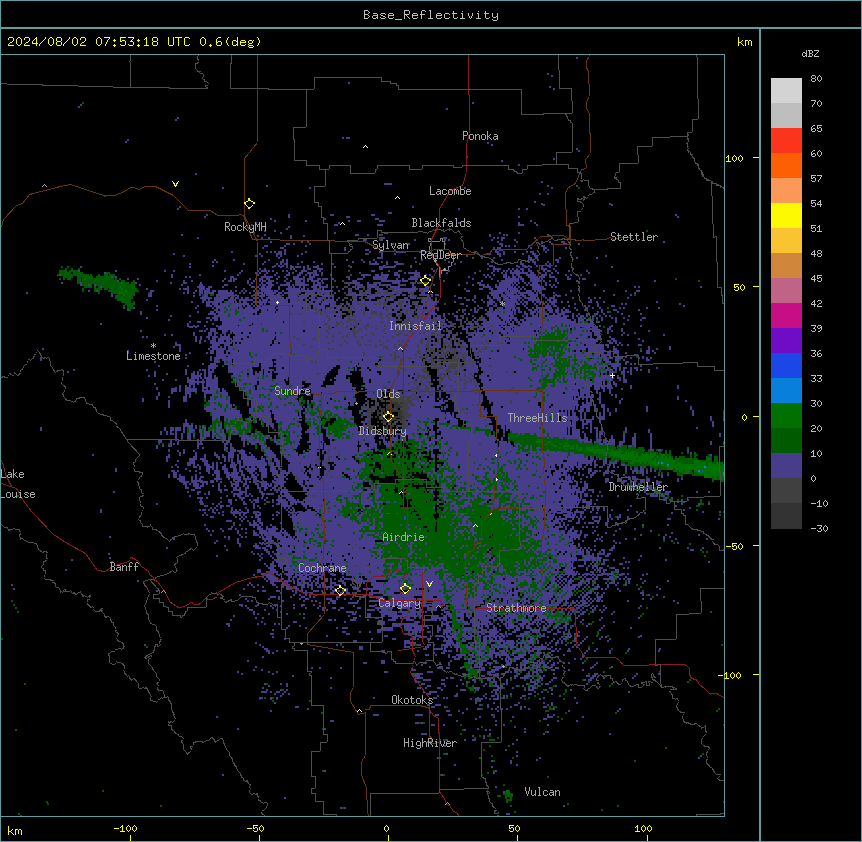The width and height of the screenshot is (862, 842).
Task: Pick the blue 33-36 dBZ legend swatch
Action: pyautogui.click(x=786, y=365)
